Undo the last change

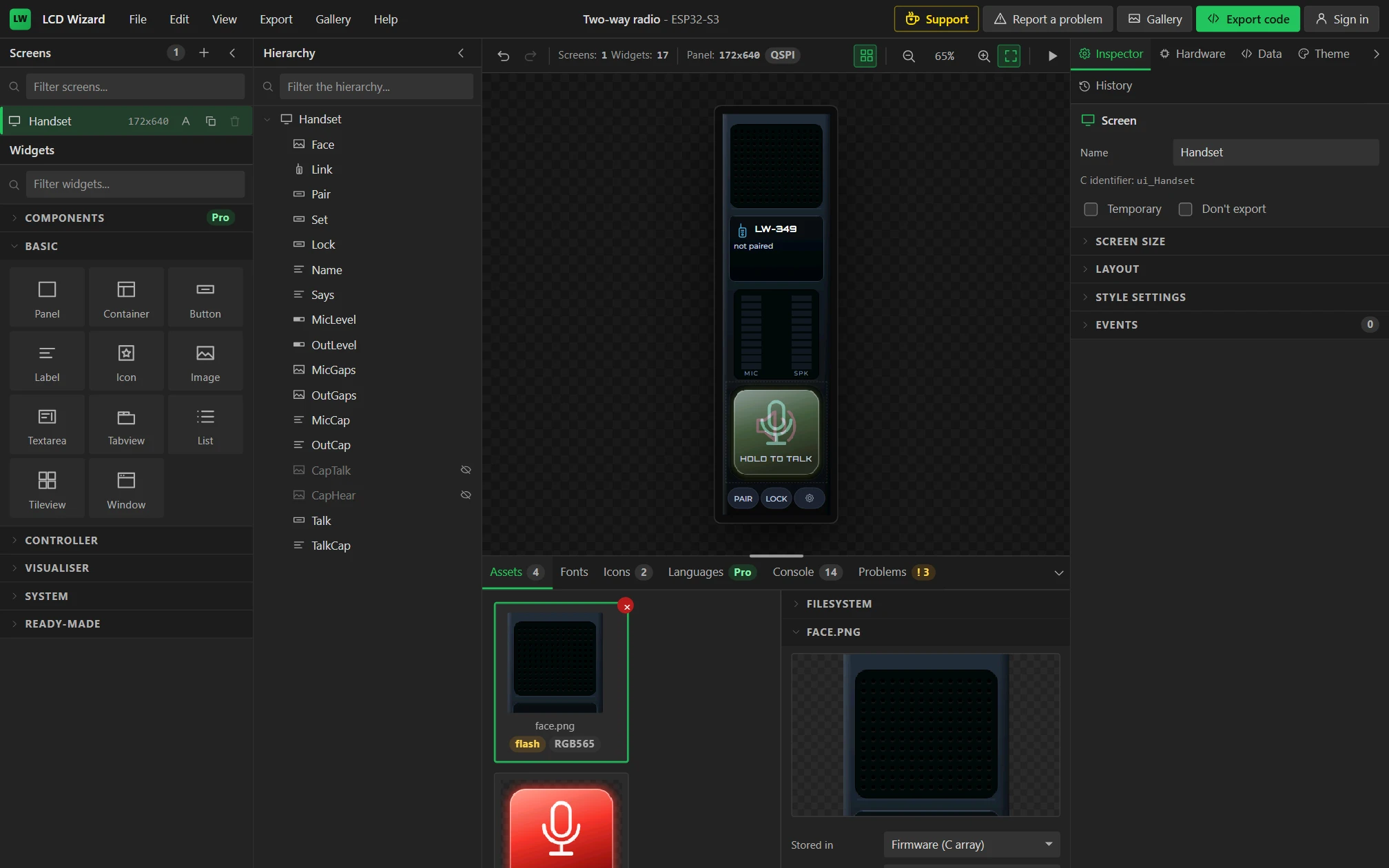tap(504, 56)
